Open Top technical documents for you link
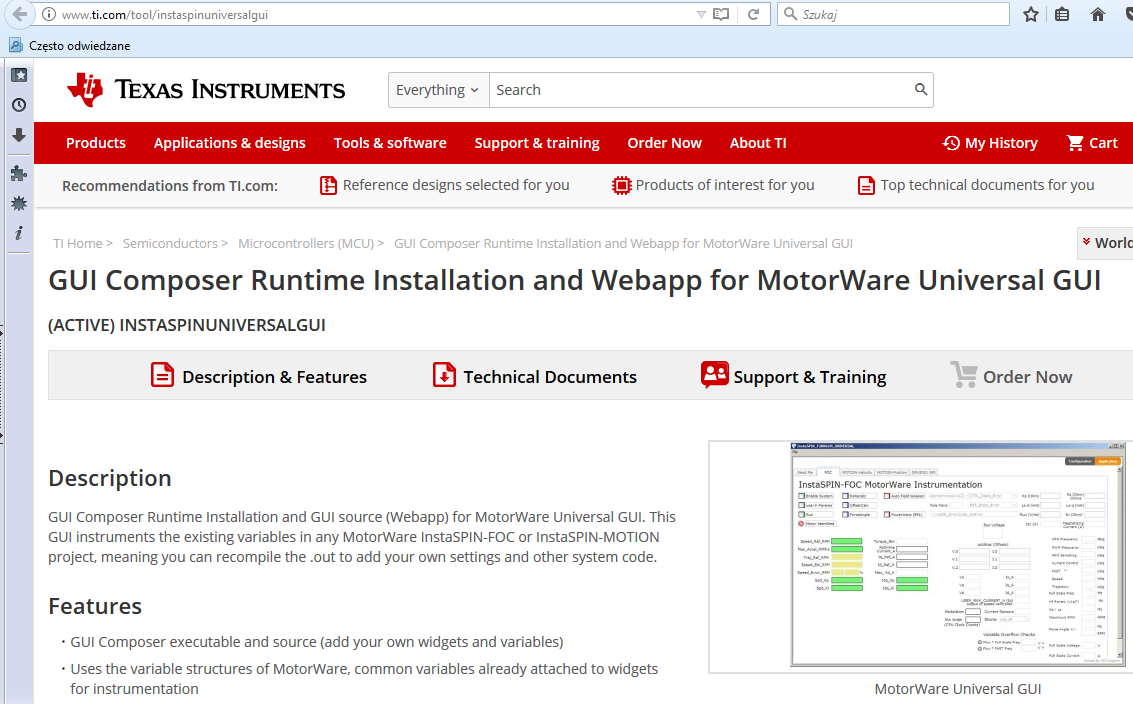The image size is (1133, 704). click(x=987, y=185)
